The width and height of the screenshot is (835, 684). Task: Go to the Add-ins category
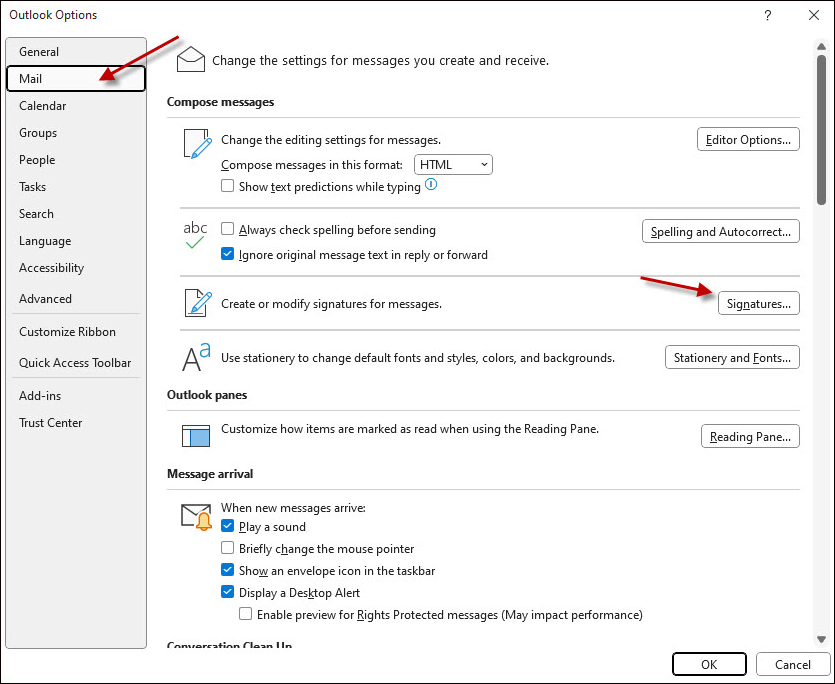click(x=76, y=396)
